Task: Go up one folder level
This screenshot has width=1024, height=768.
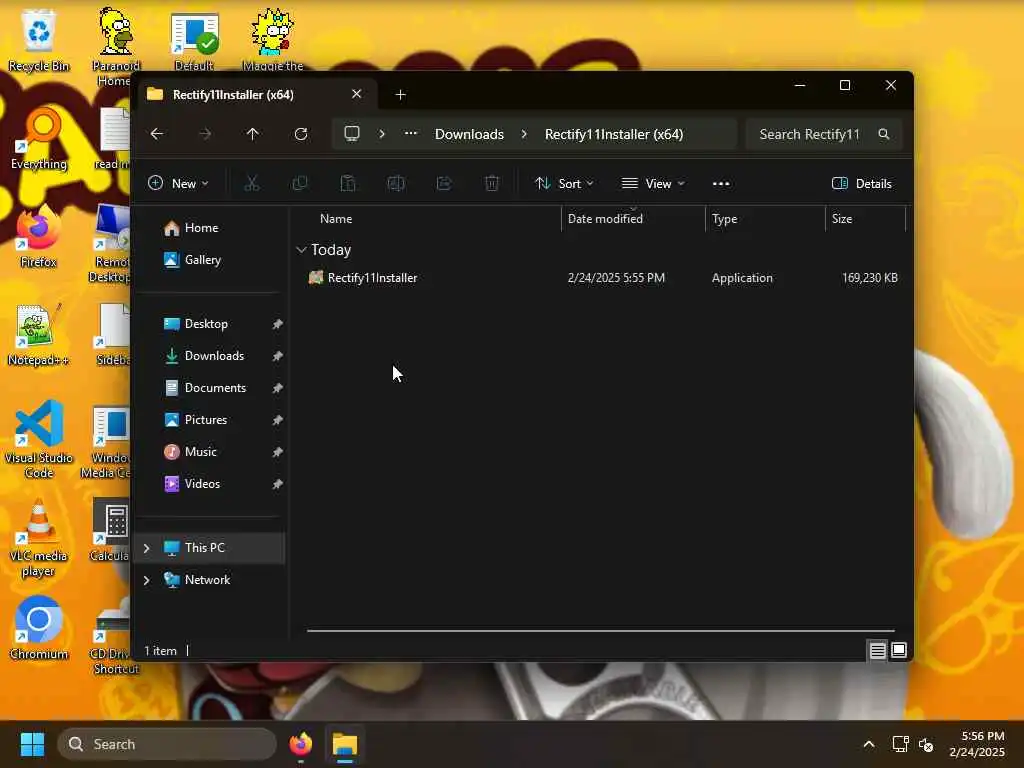Action: 253,134
